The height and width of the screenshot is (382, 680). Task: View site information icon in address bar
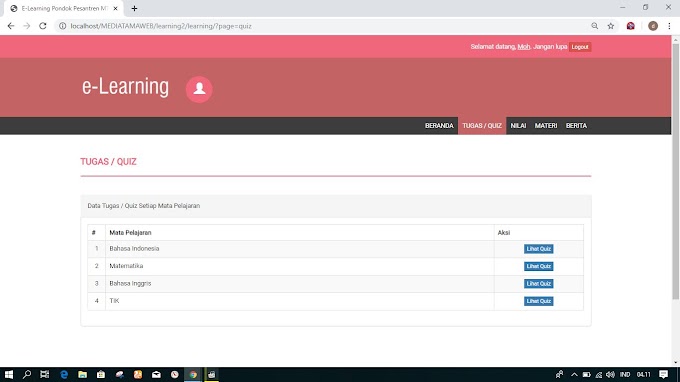tap(62, 26)
